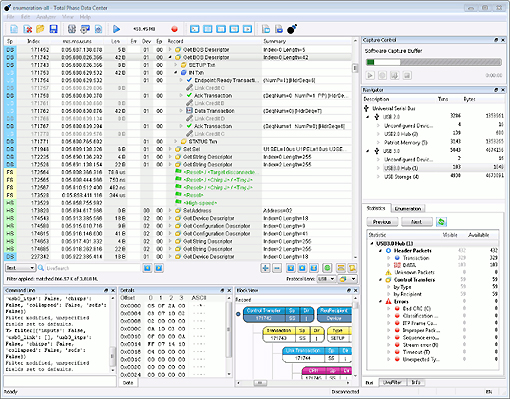
Task: Collapse the USB 2.0 navigator node
Action: 368,117
